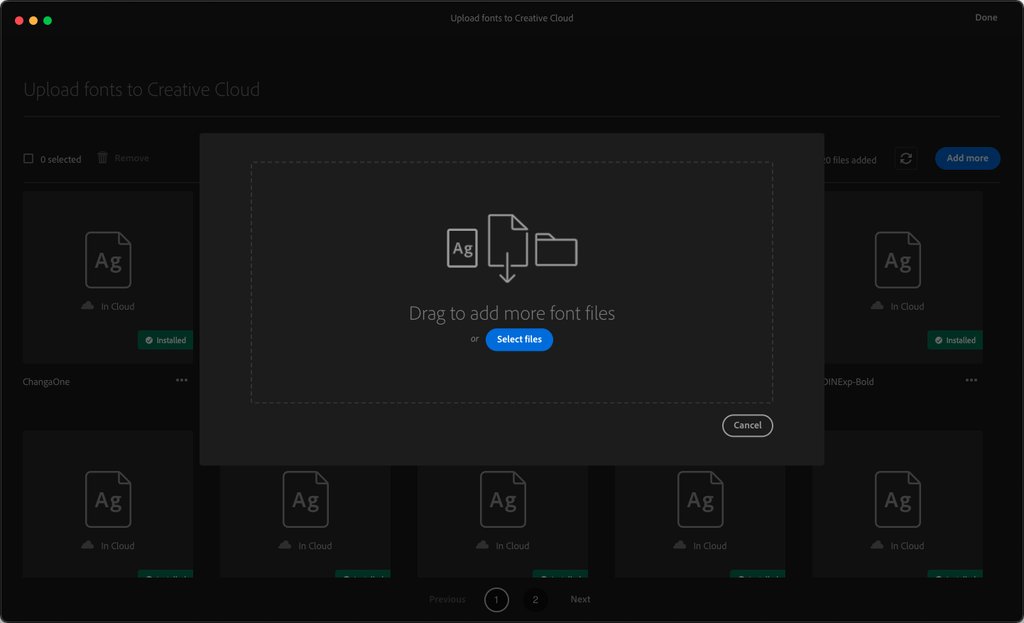1024x623 pixels.
Task: Click the Ag font file icon in drop zone
Action: click(462, 248)
